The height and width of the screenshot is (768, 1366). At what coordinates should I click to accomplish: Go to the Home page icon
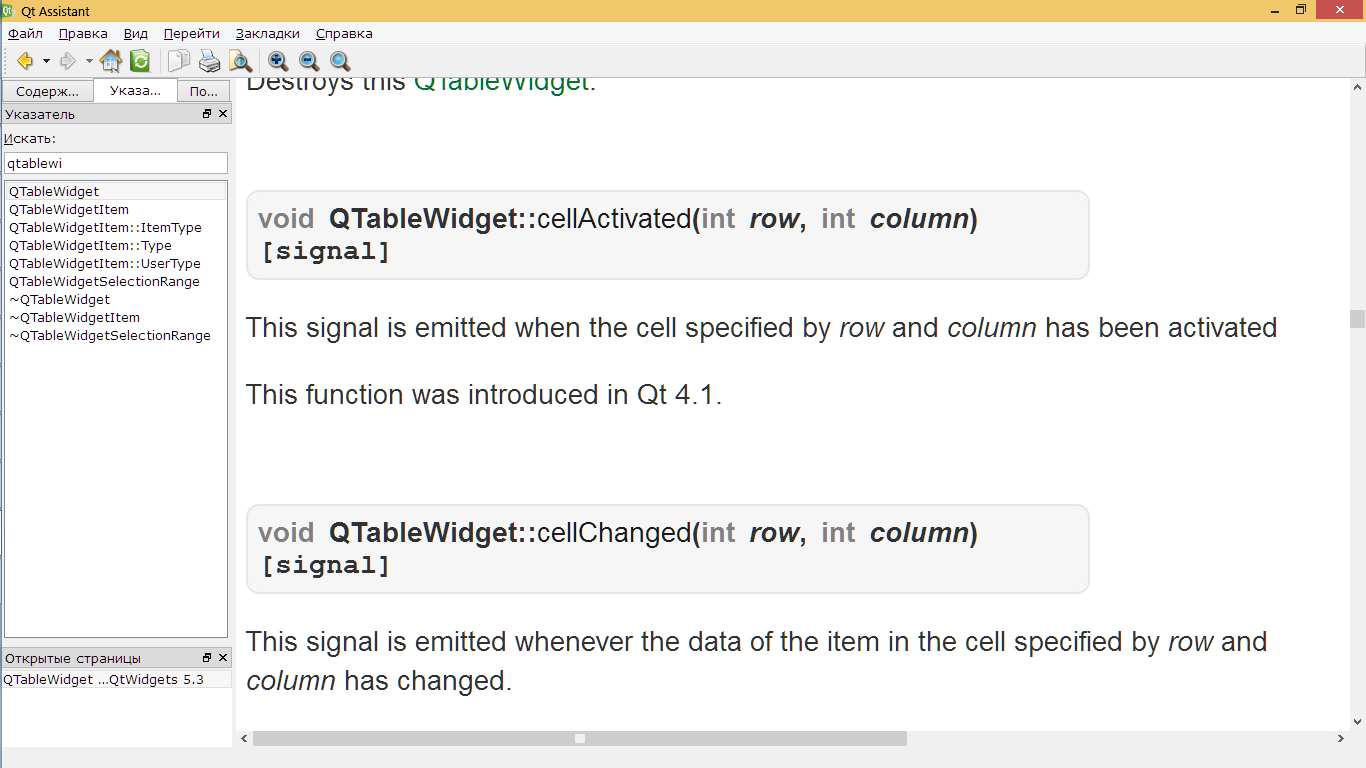tap(111, 61)
